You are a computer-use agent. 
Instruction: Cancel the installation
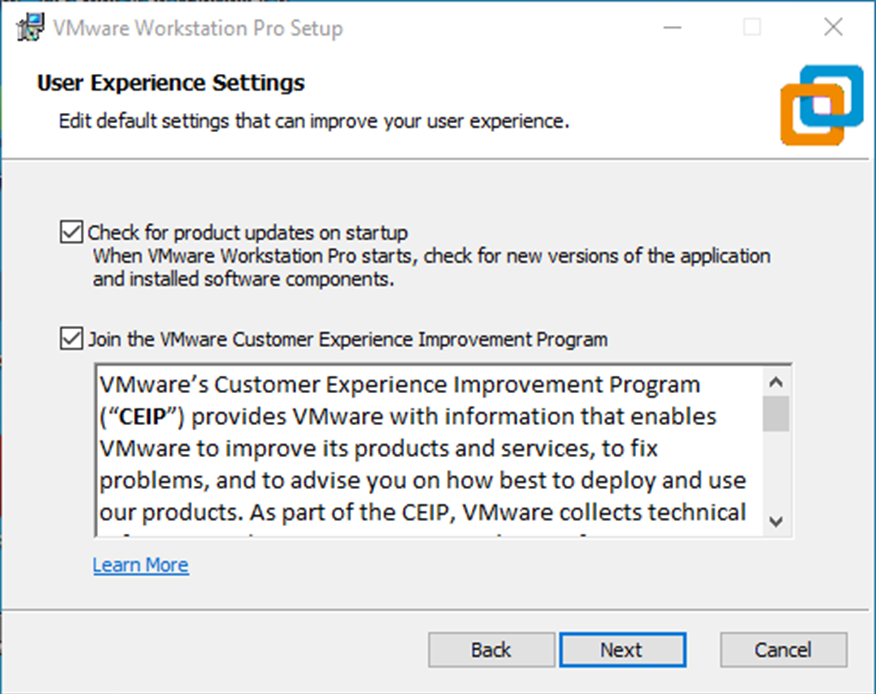pyautogui.click(x=783, y=650)
